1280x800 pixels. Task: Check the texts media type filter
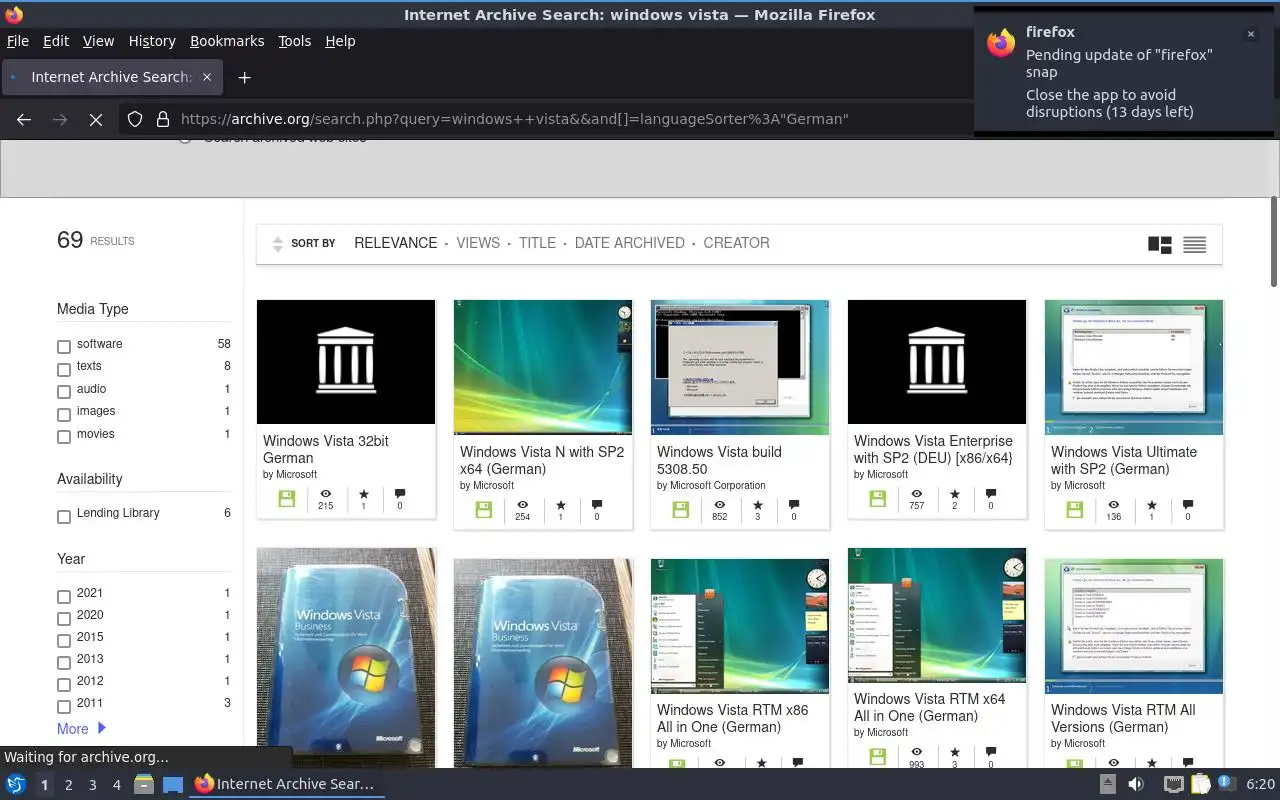coord(64,369)
